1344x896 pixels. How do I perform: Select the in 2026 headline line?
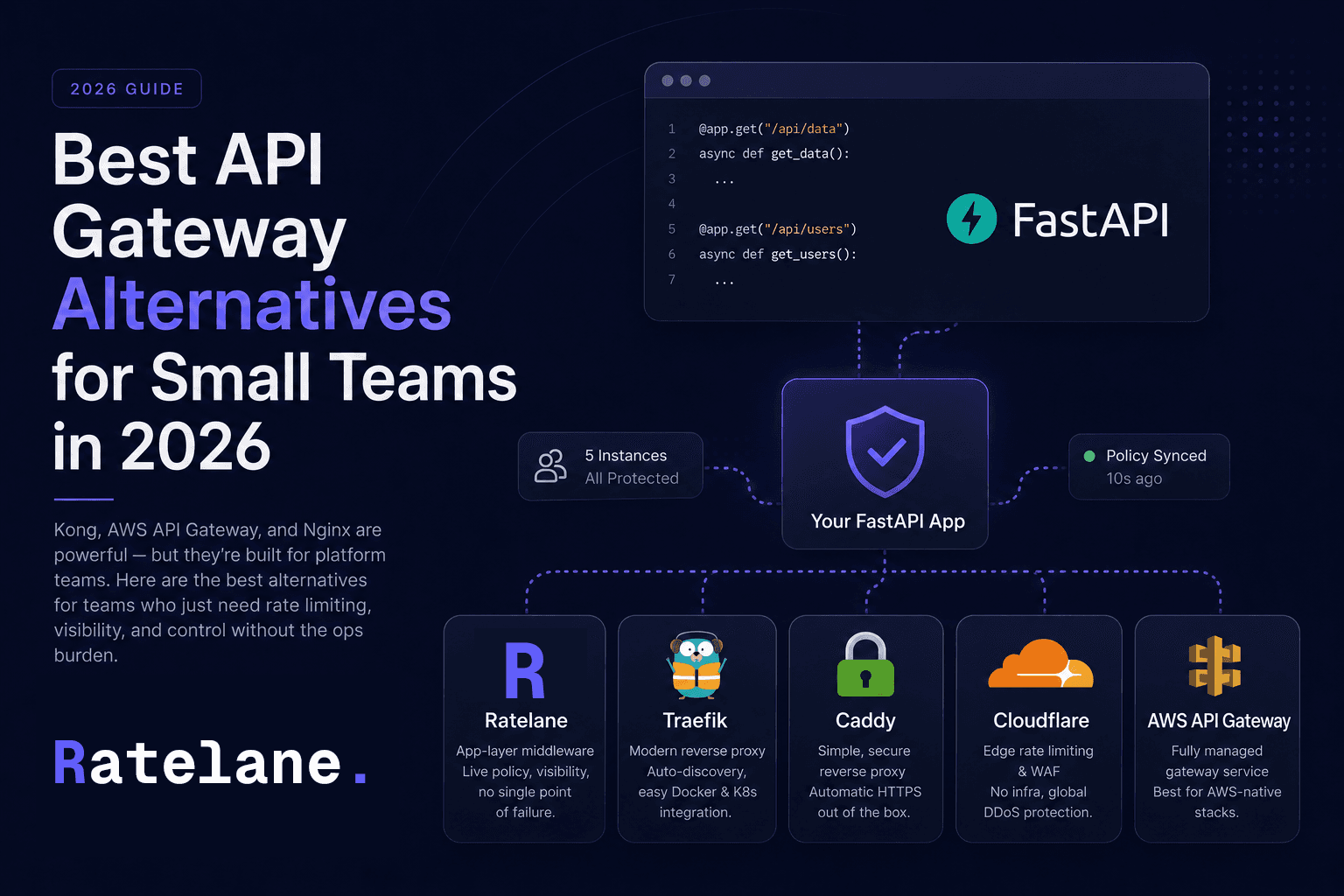tap(162, 446)
